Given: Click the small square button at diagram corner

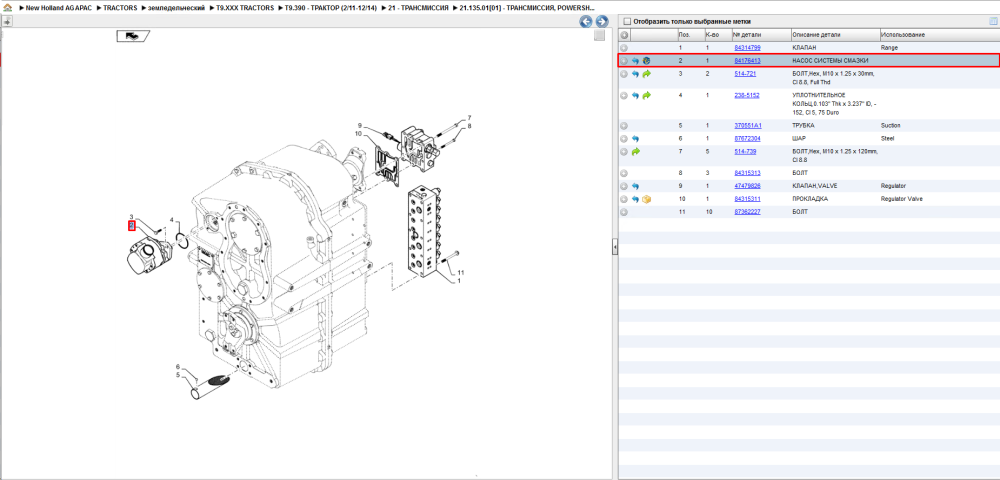Looking at the screenshot, I should point(599,36).
